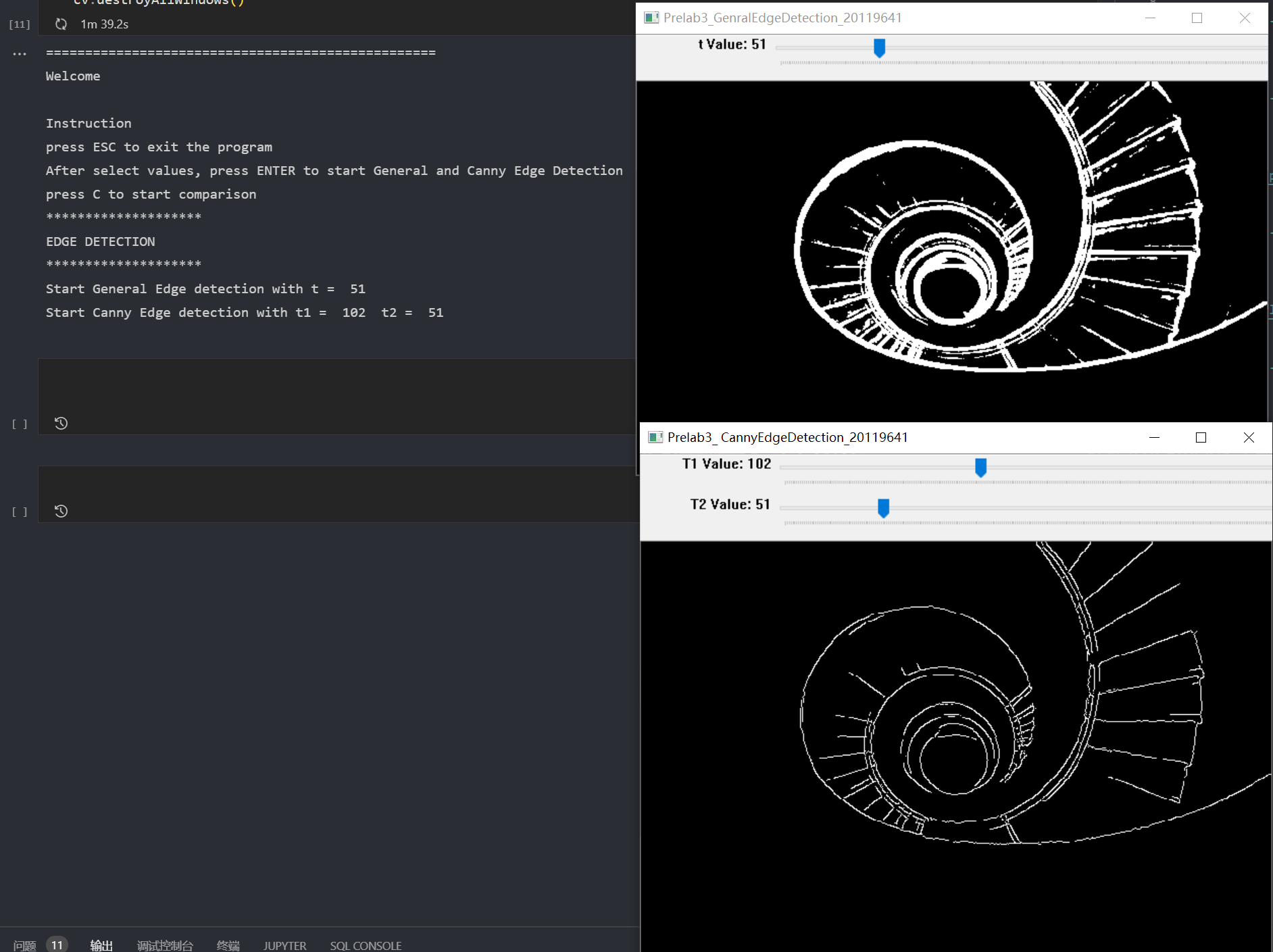
Task: Click 'After select values, press ENTER' line
Action: pos(334,171)
